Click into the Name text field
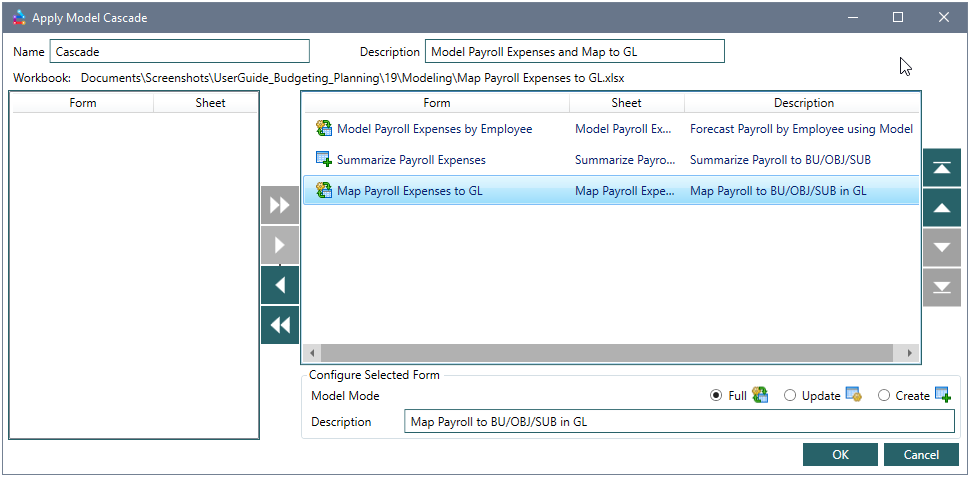This screenshot has height=477, width=970. point(180,52)
